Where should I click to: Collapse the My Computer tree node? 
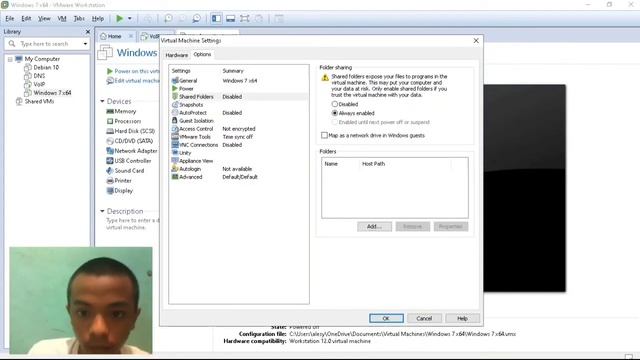(x=10, y=59)
